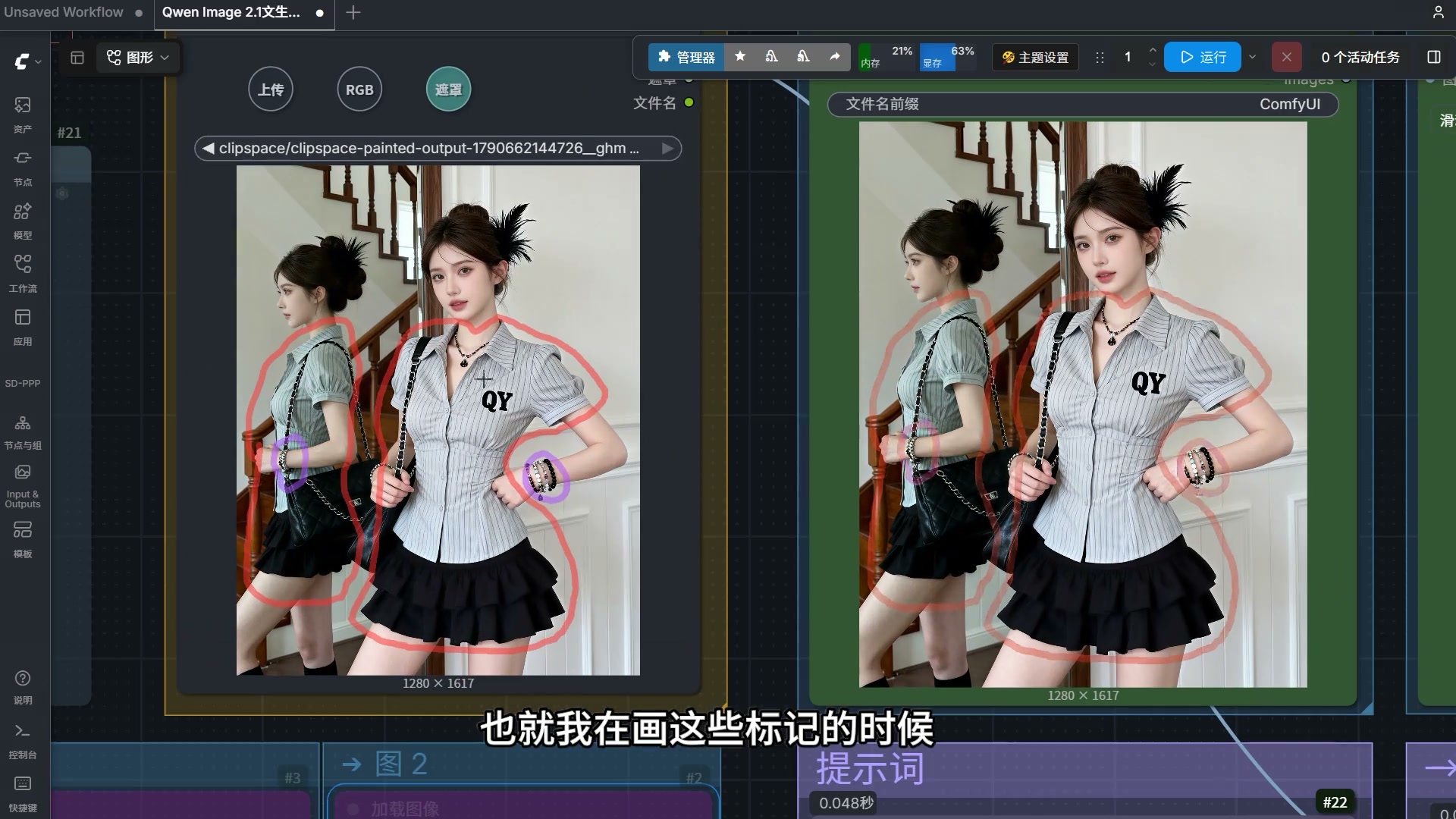Select previous image with left arrow in clipspace field
The height and width of the screenshot is (819, 1456).
click(x=208, y=148)
